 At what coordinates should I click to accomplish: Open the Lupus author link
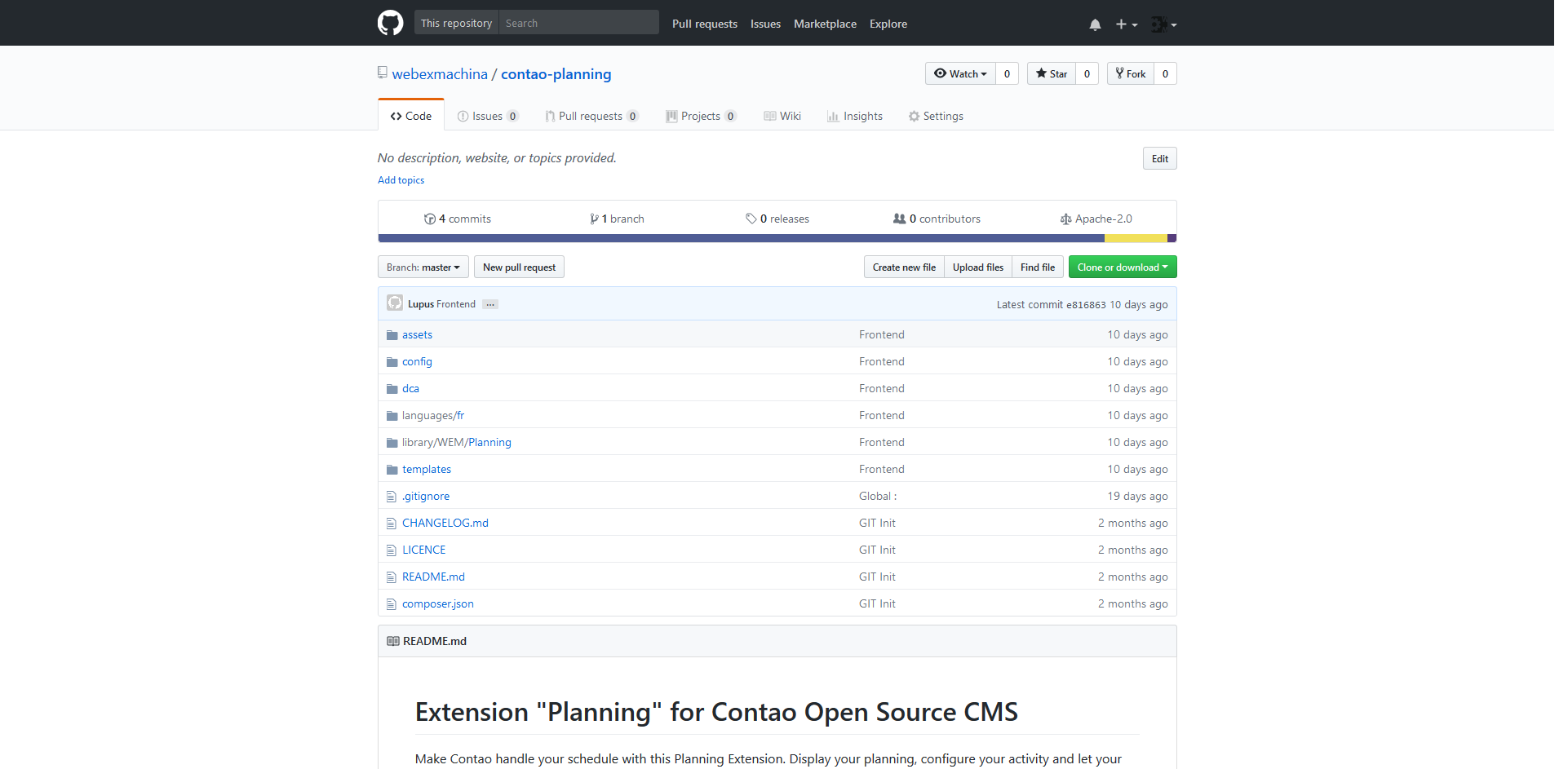(421, 304)
